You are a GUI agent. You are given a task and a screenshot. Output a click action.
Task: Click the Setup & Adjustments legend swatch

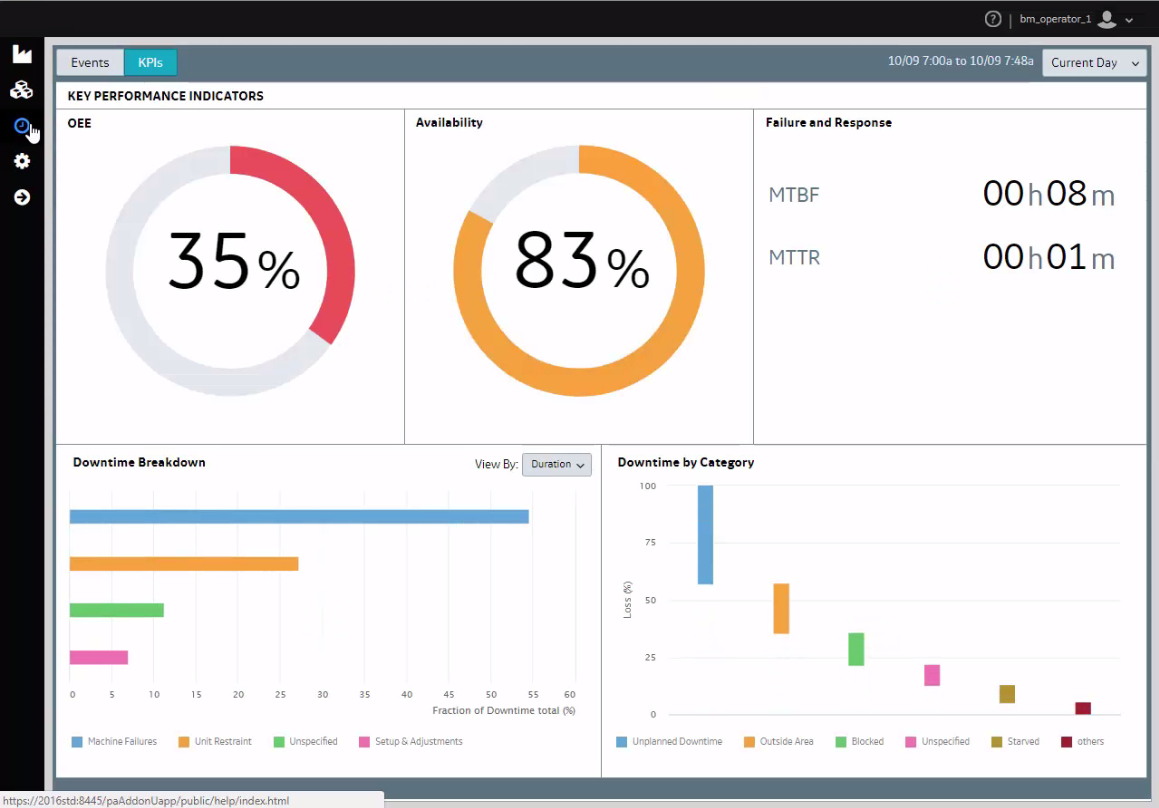(x=364, y=741)
